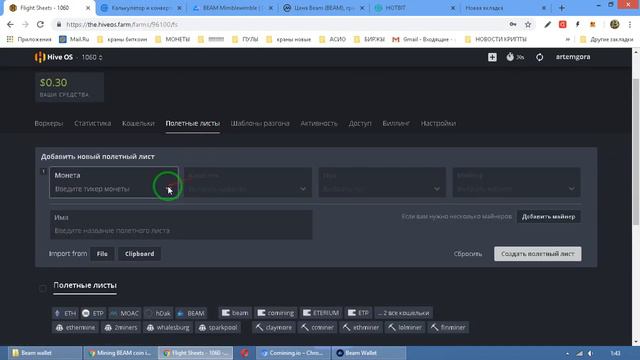
Task: Switch to the Кошельки tab
Action: [138, 123]
